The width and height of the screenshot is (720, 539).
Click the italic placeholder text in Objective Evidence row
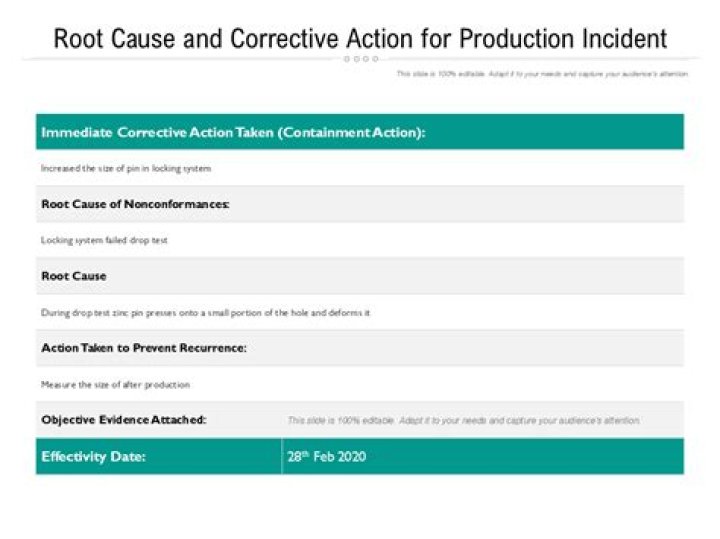tap(464, 420)
